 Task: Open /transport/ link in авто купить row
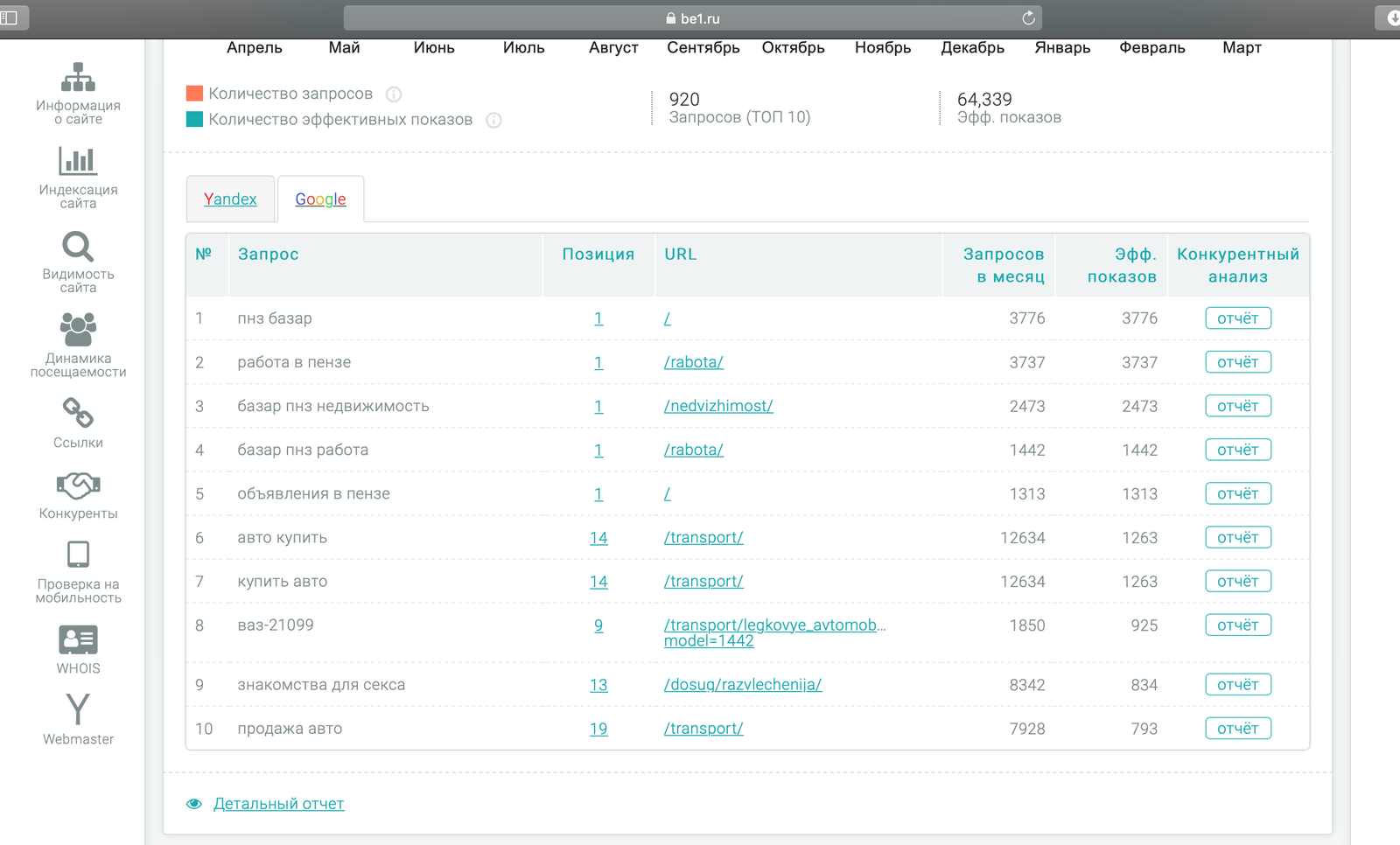click(x=703, y=537)
